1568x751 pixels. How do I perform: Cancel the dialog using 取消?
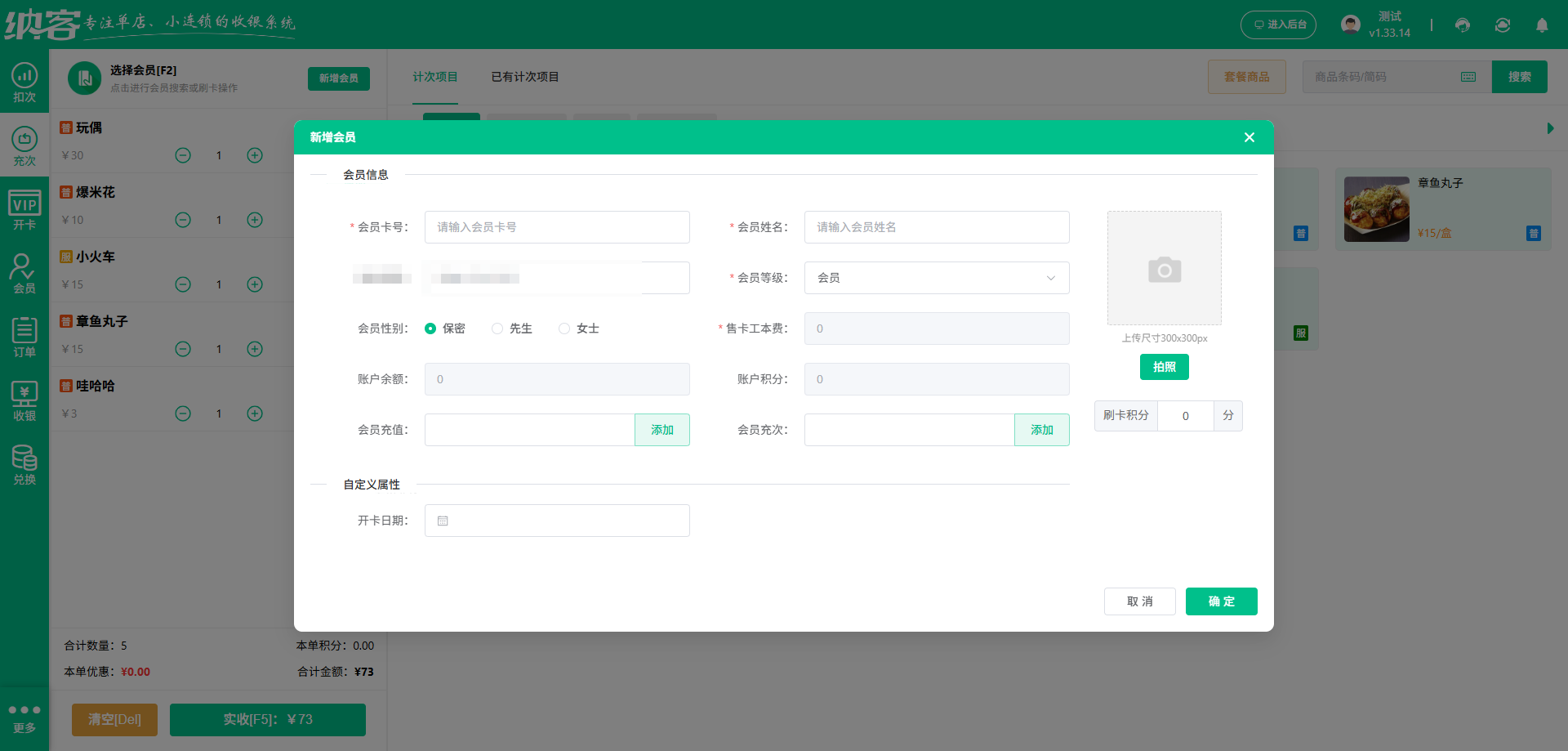(x=1139, y=601)
